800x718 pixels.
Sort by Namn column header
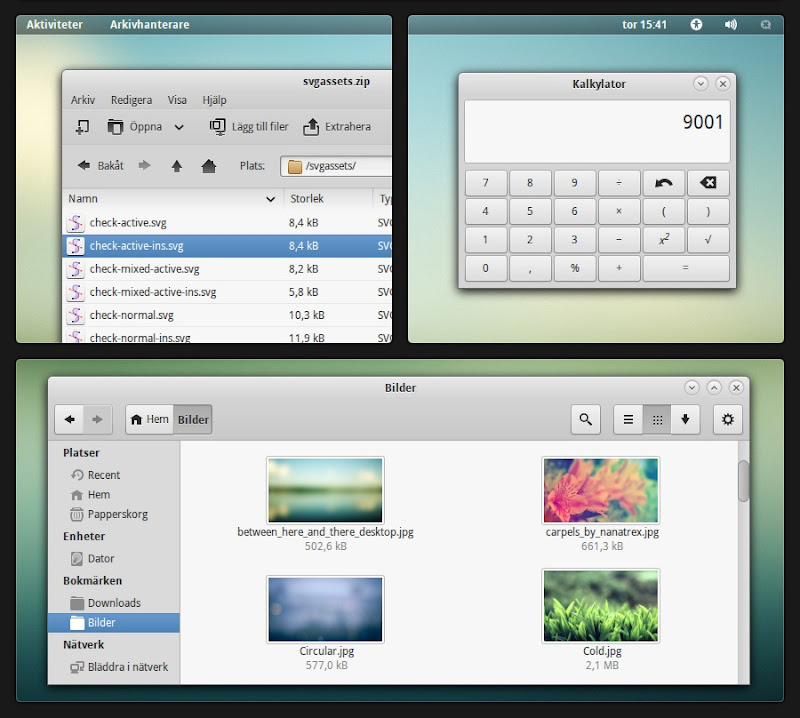[x=173, y=199]
